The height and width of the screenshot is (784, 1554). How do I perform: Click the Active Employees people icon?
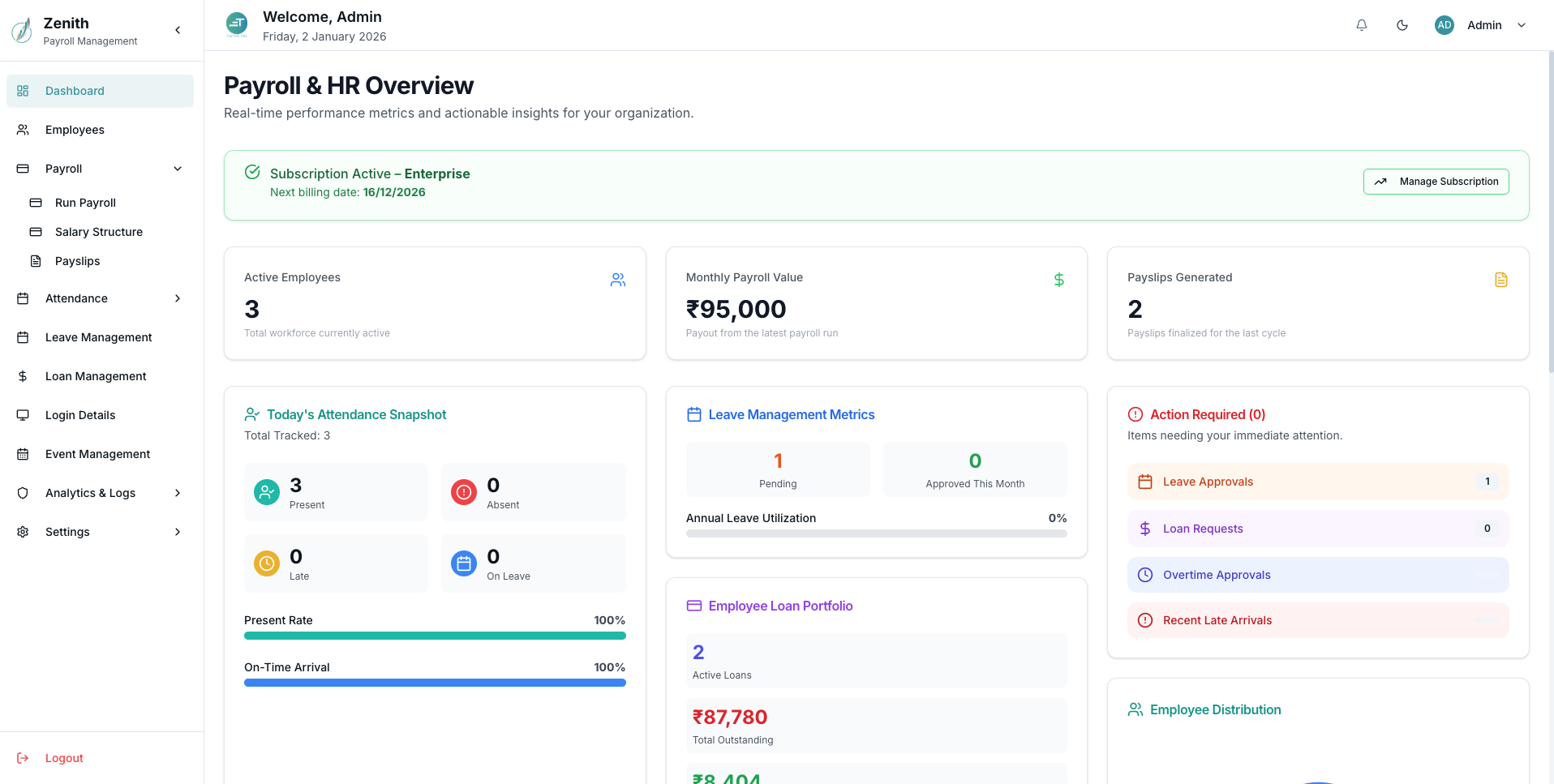pyautogui.click(x=618, y=280)
